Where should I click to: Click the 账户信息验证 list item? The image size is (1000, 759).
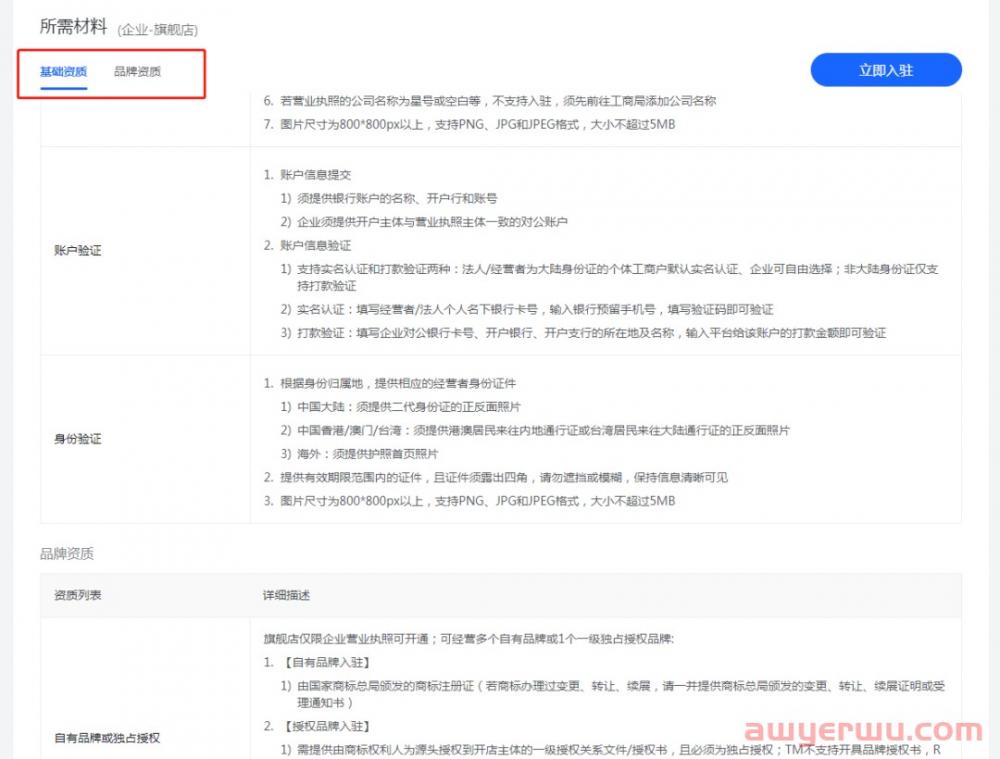coord(315,245)
